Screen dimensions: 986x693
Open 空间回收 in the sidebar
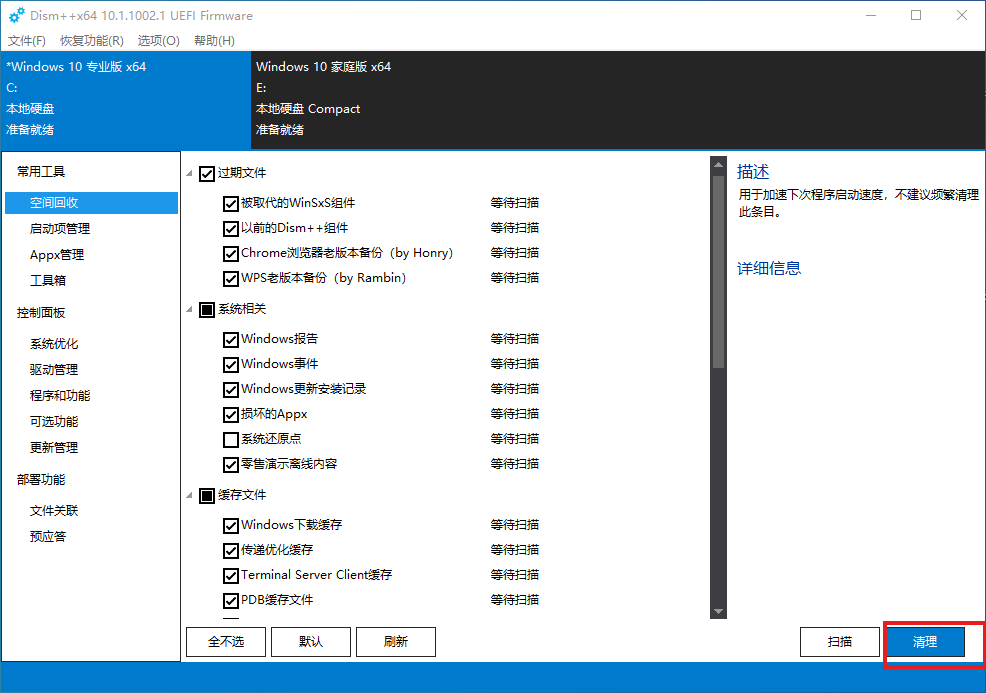92,202
